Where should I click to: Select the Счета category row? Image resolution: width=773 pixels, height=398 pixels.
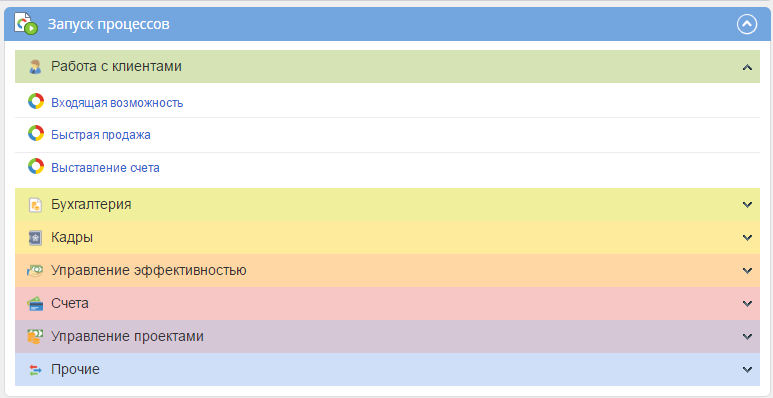[x=387, y=304]
